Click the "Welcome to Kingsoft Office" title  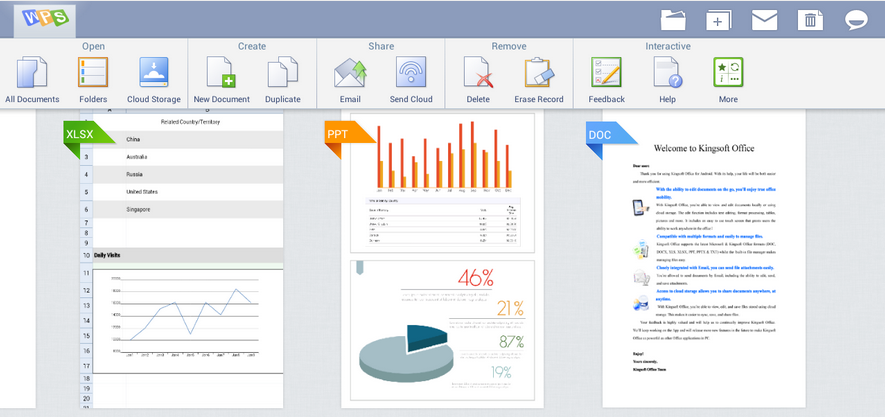(x=704, y=148)
